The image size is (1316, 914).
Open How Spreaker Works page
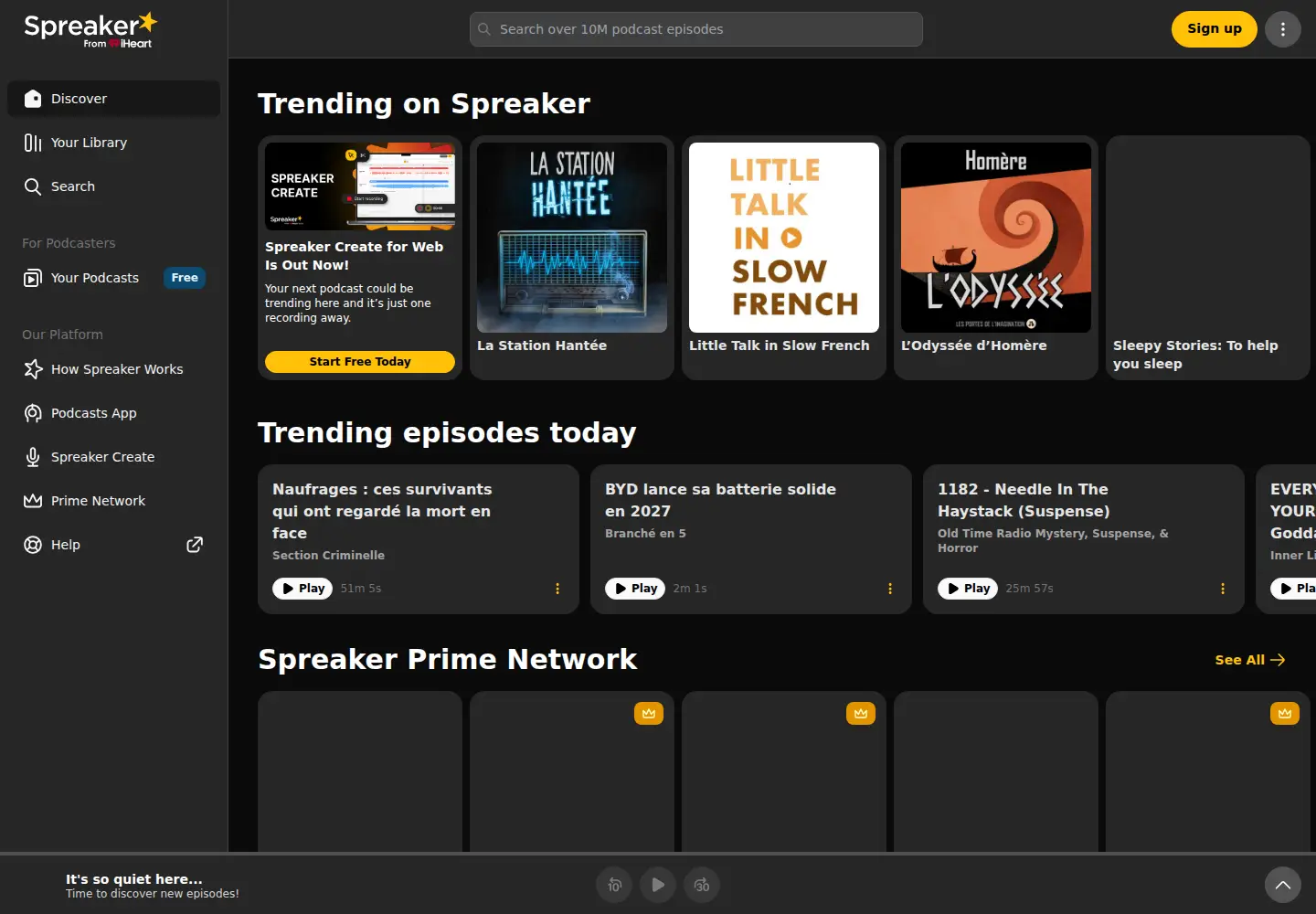tap(113, 369)
